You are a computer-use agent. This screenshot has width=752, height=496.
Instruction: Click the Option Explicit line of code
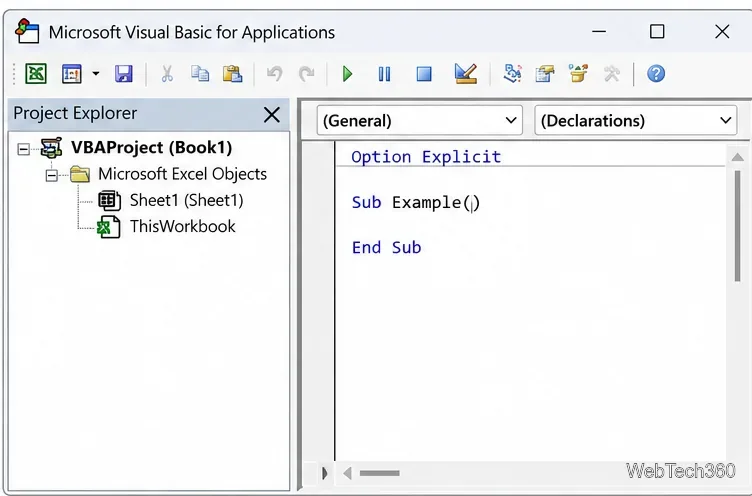click(426, 157)
